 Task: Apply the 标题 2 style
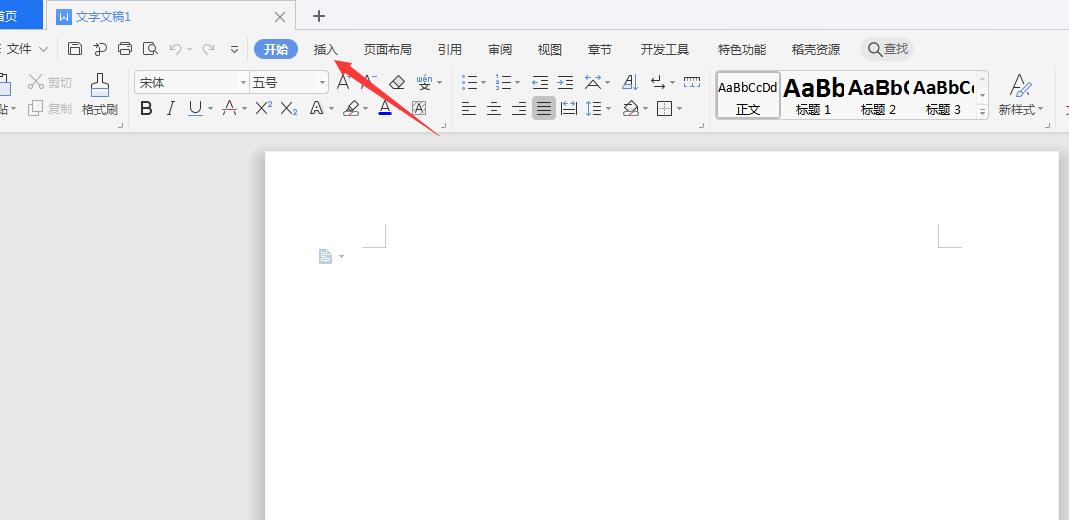point(878,95)
